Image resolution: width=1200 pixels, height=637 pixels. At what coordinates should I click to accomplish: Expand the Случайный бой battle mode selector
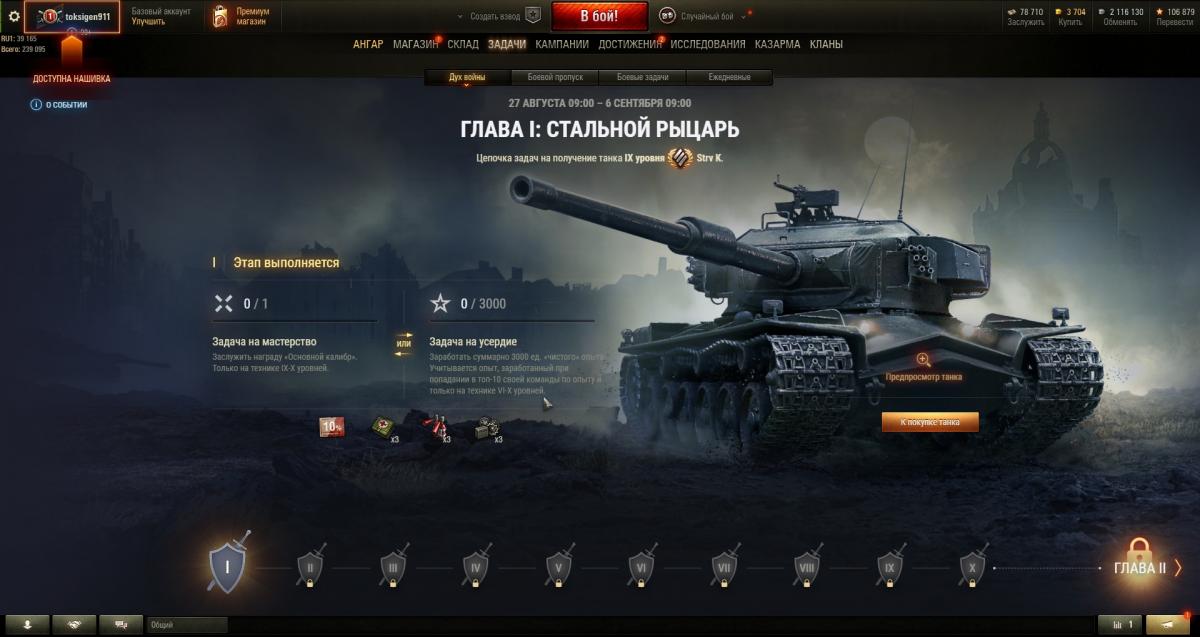click(x=705, y=16)
